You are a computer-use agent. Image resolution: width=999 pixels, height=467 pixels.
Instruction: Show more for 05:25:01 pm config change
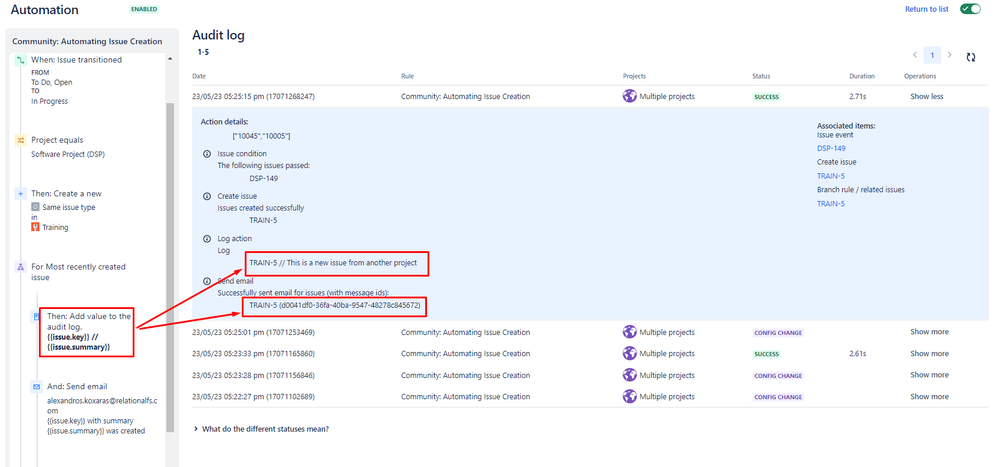tap(929, 332)
